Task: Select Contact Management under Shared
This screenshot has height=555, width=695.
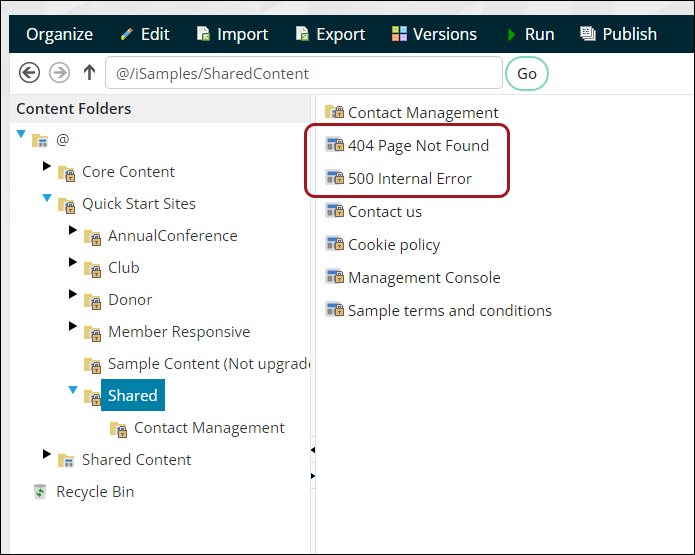Action: point(209,427)
